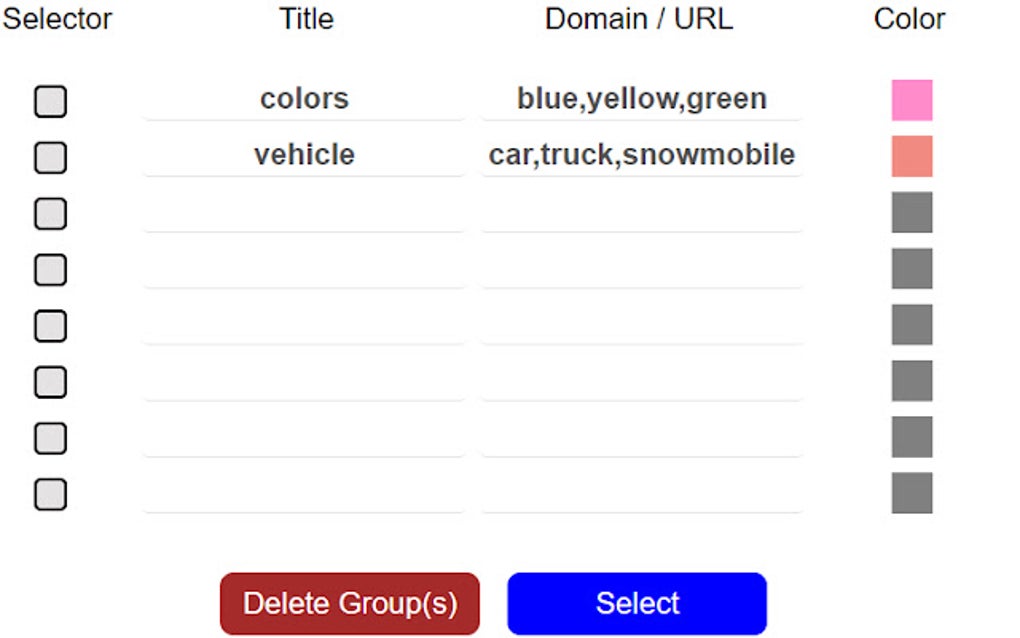Click the car,truck,snowmobile domain field
This screenshot has height=638, width=1020.
coord(641,154)
